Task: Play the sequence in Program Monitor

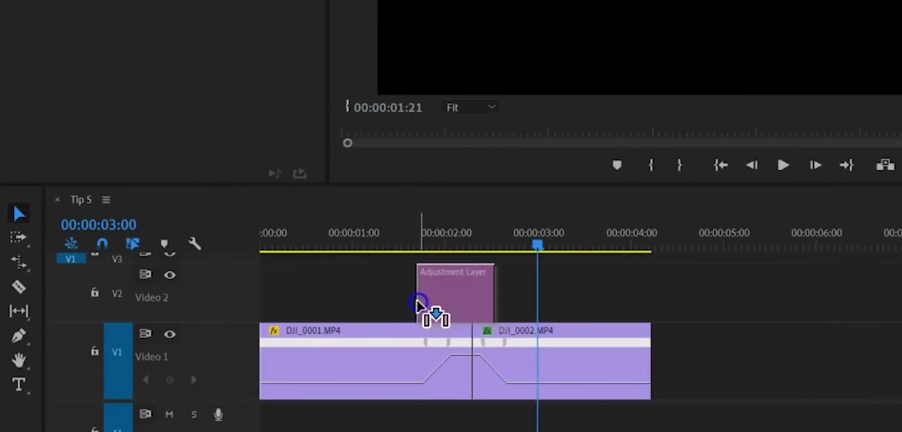Action: pyautogui.click(x=783, y=165)
